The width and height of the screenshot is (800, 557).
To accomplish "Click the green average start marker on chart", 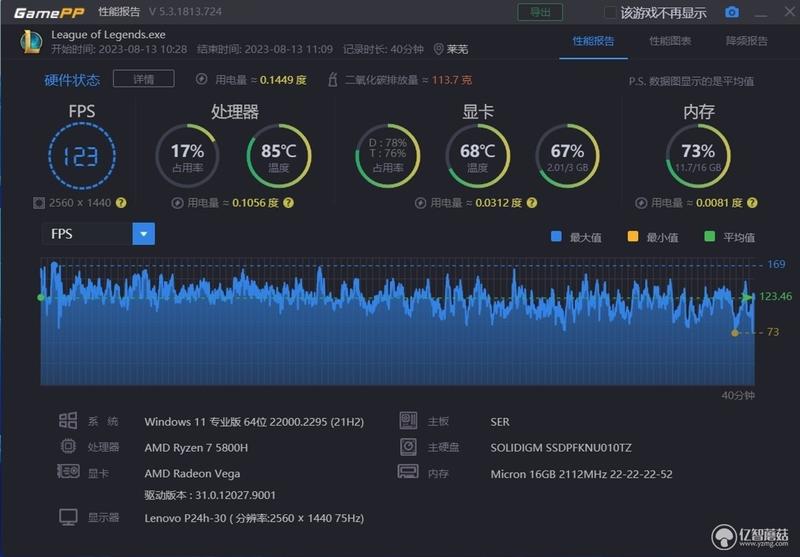I will pos(41,297).
